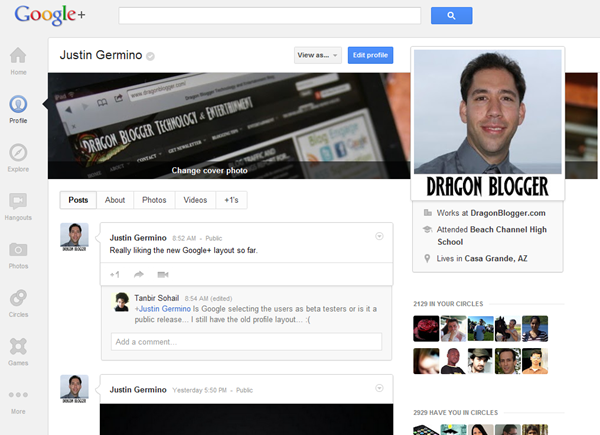Click Attended Beach Channel High School text
This screenshot has height=435, width=600.
pos(492,236)
